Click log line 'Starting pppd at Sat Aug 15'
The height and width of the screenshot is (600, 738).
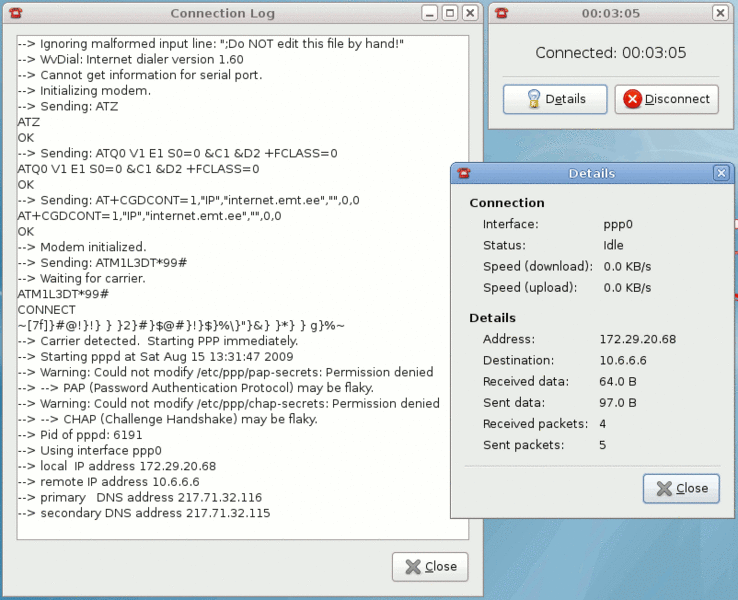pyautogui.click(x=155, y=356)
